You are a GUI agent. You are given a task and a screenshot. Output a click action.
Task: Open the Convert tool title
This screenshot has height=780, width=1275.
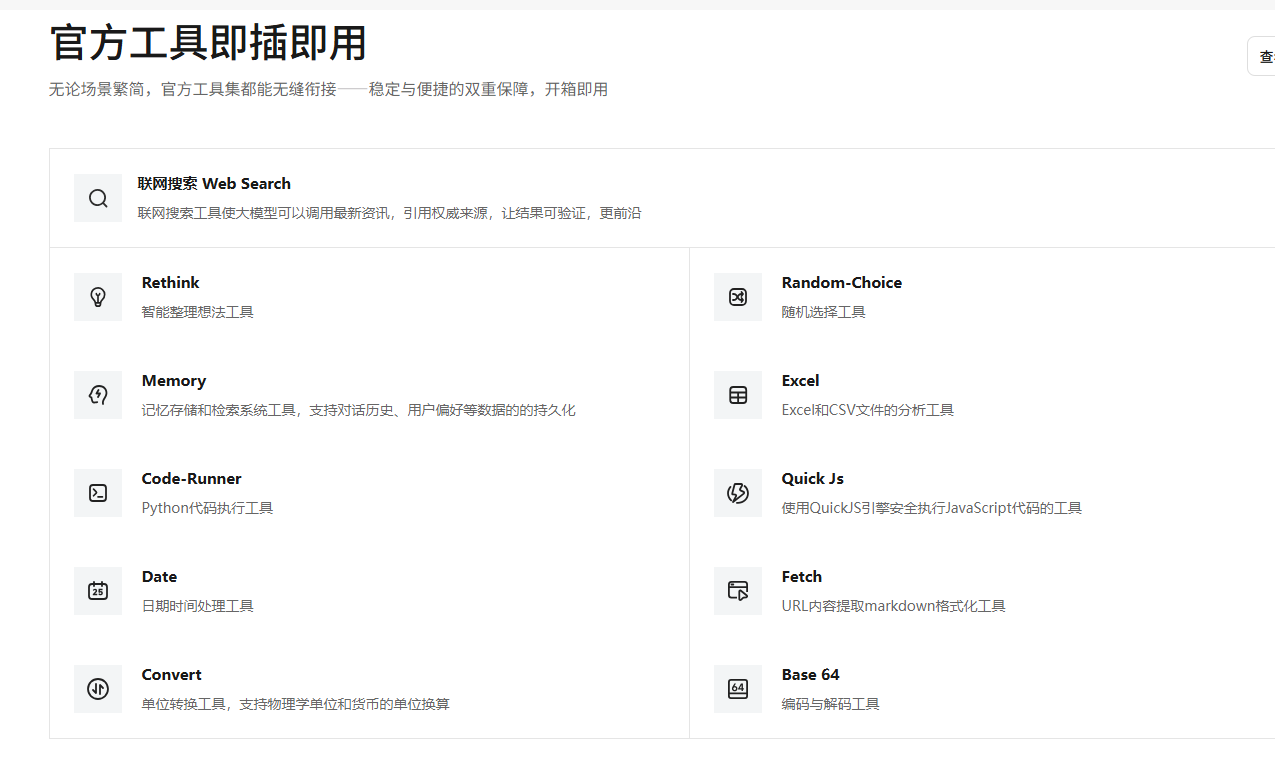(172, 675)
